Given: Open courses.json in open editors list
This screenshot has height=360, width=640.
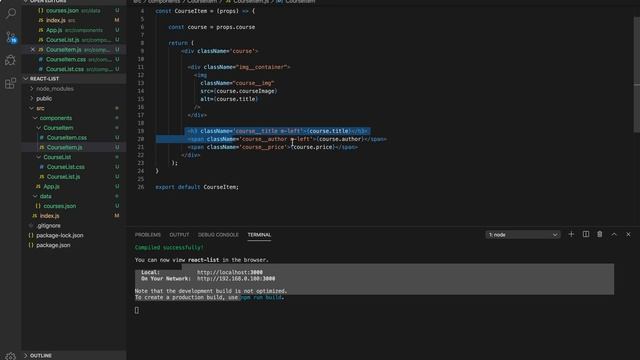Looking at the screenshot, I should point(74,10).
